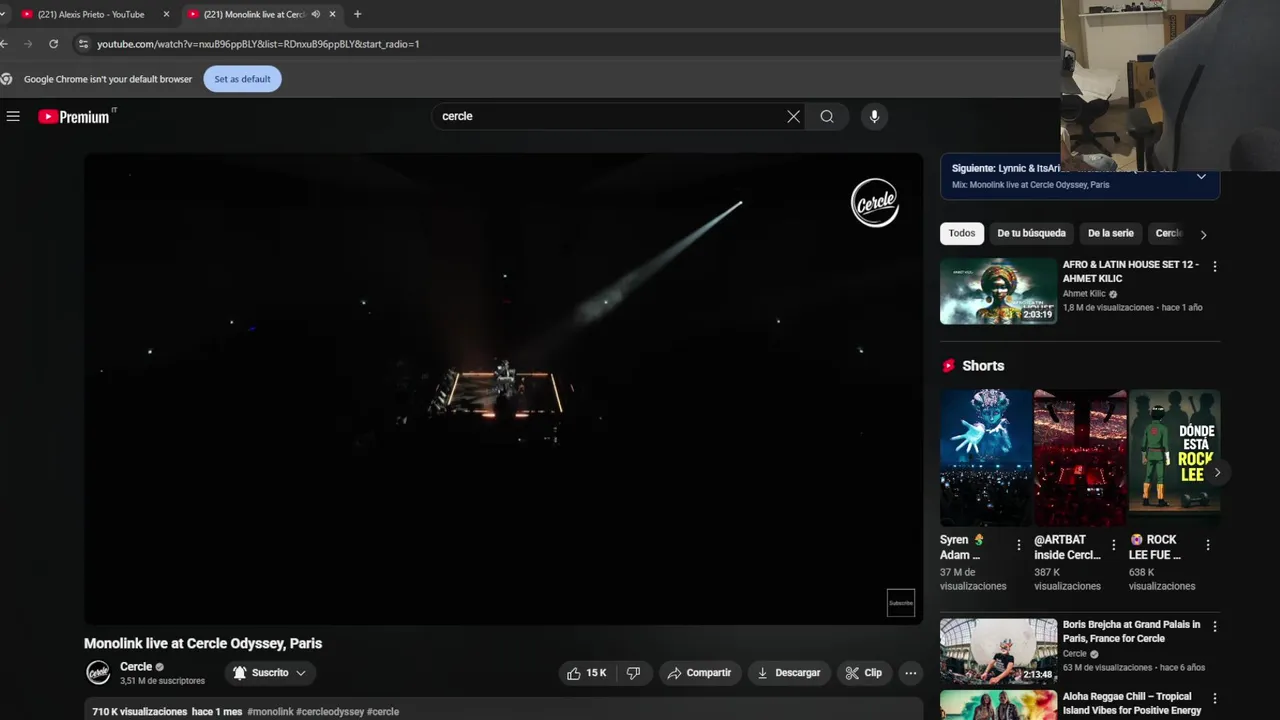Open Boris Brejcha at Grand Palais thumbnail
Screen dimensions: 1280x720
(998, 651)
